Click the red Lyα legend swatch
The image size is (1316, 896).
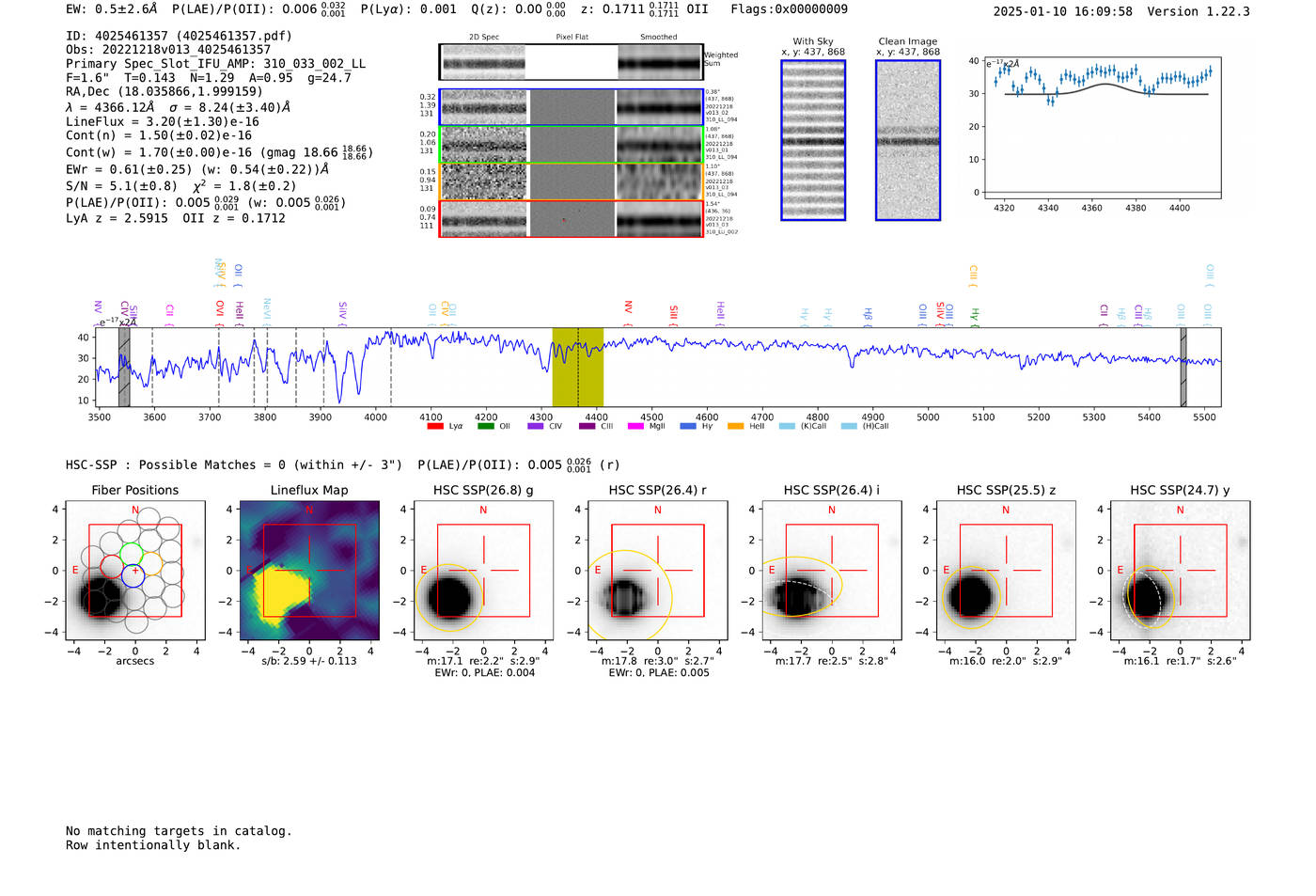[x=435, y=426]
